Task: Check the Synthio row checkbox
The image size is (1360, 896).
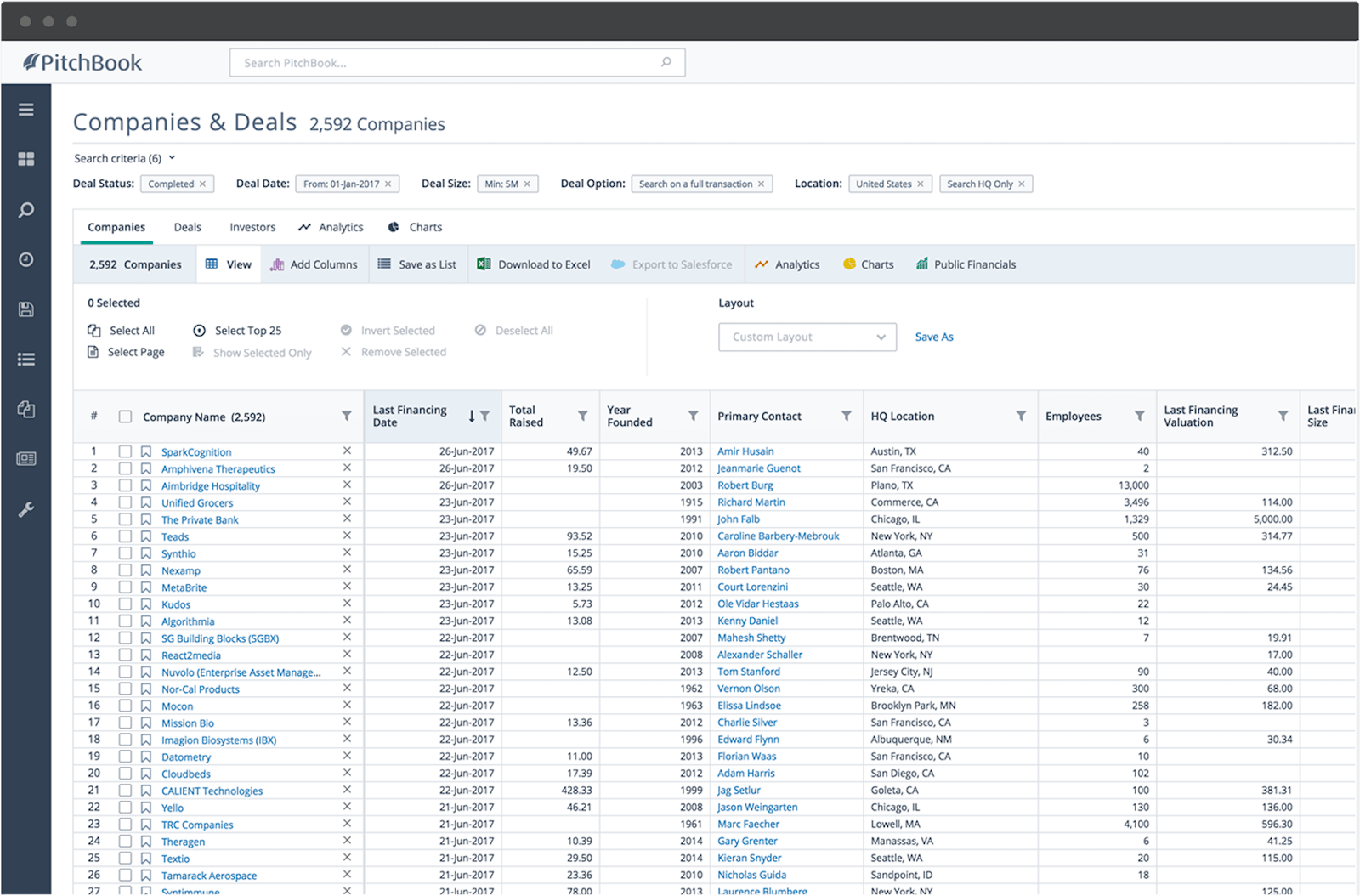Action: click(x=125, y=553)
